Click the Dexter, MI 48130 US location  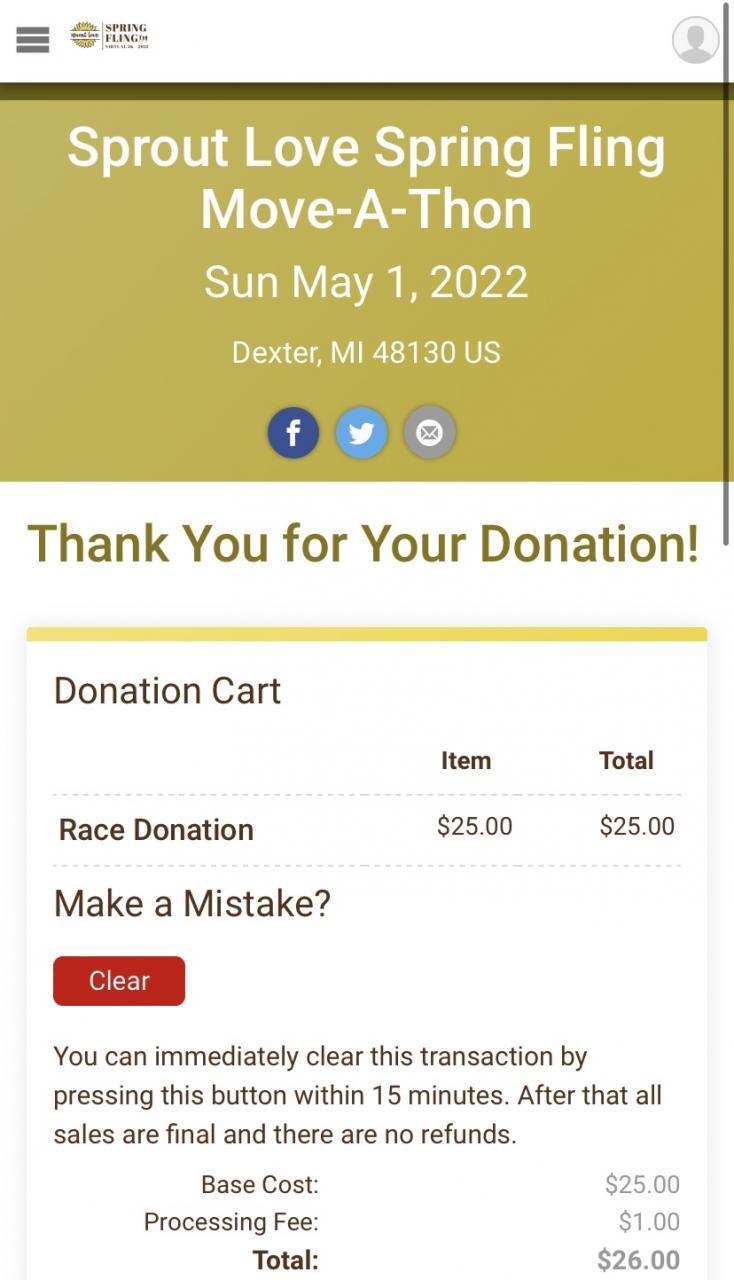pyautogui.click(x=366, y=352)
